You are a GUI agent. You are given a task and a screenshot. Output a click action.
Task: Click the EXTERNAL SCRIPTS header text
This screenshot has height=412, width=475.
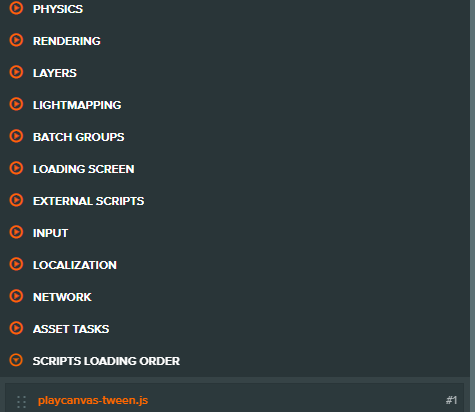coord(89,201)
